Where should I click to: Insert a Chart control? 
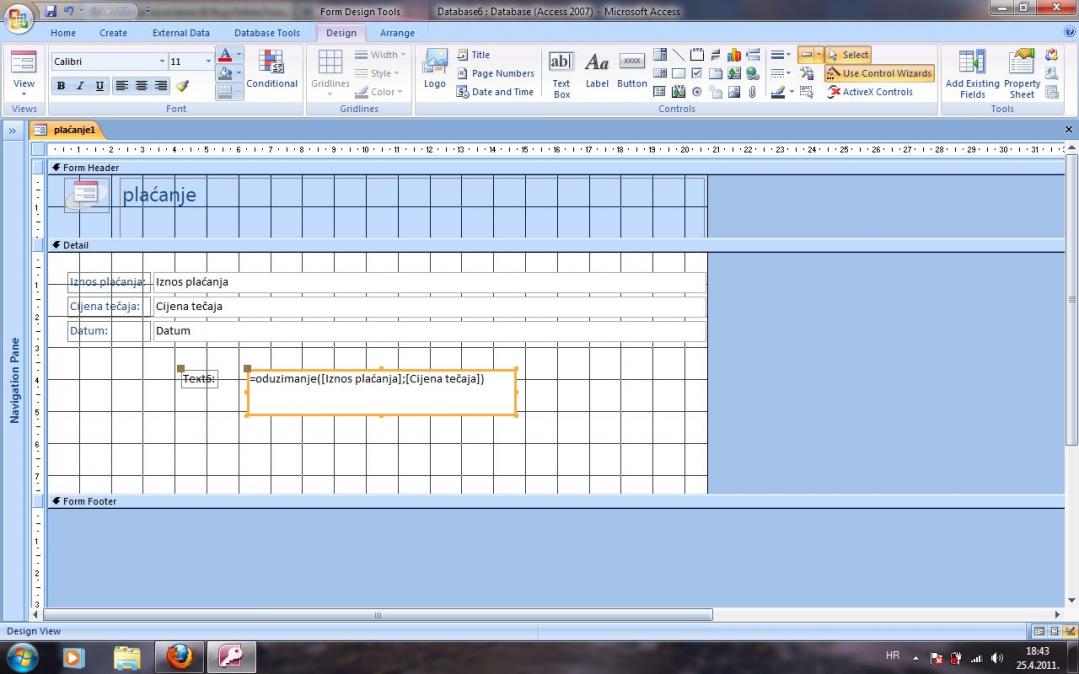734,54
